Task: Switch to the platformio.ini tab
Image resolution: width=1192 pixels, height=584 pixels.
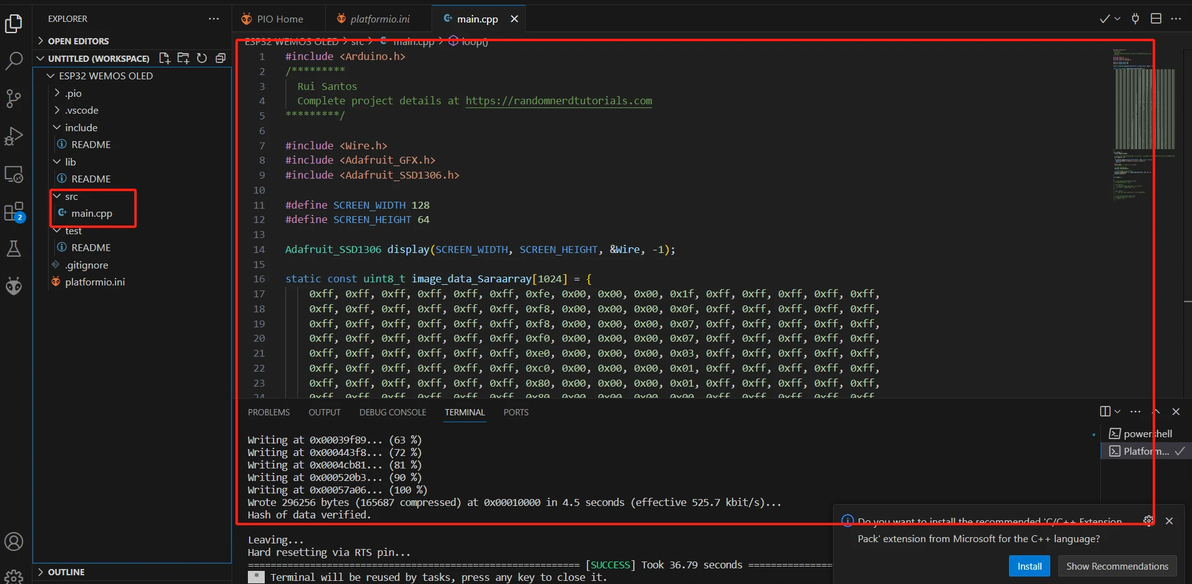Action: coord(378,19)
